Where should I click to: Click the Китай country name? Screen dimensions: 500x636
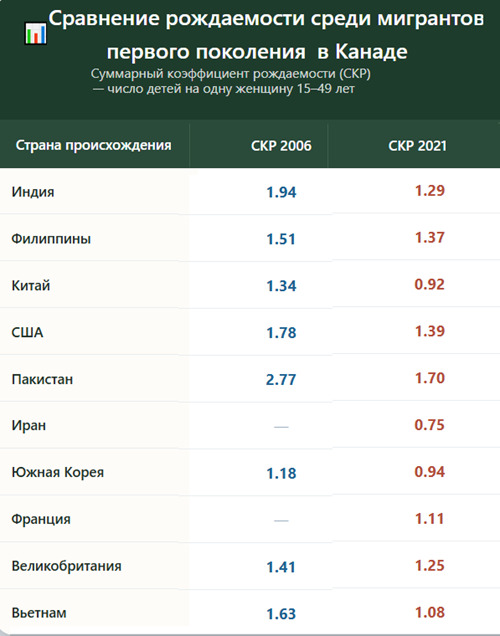[x=31, y=286]
